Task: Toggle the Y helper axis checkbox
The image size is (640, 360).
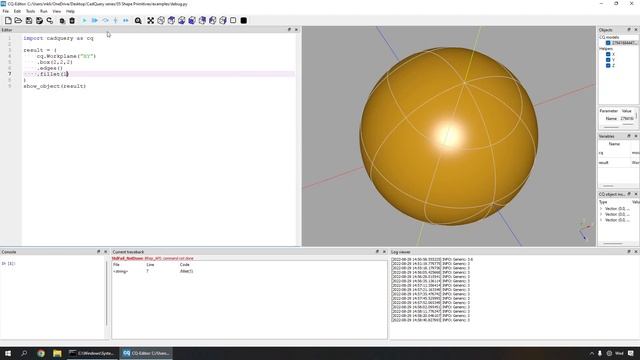Action: [608, 60]
